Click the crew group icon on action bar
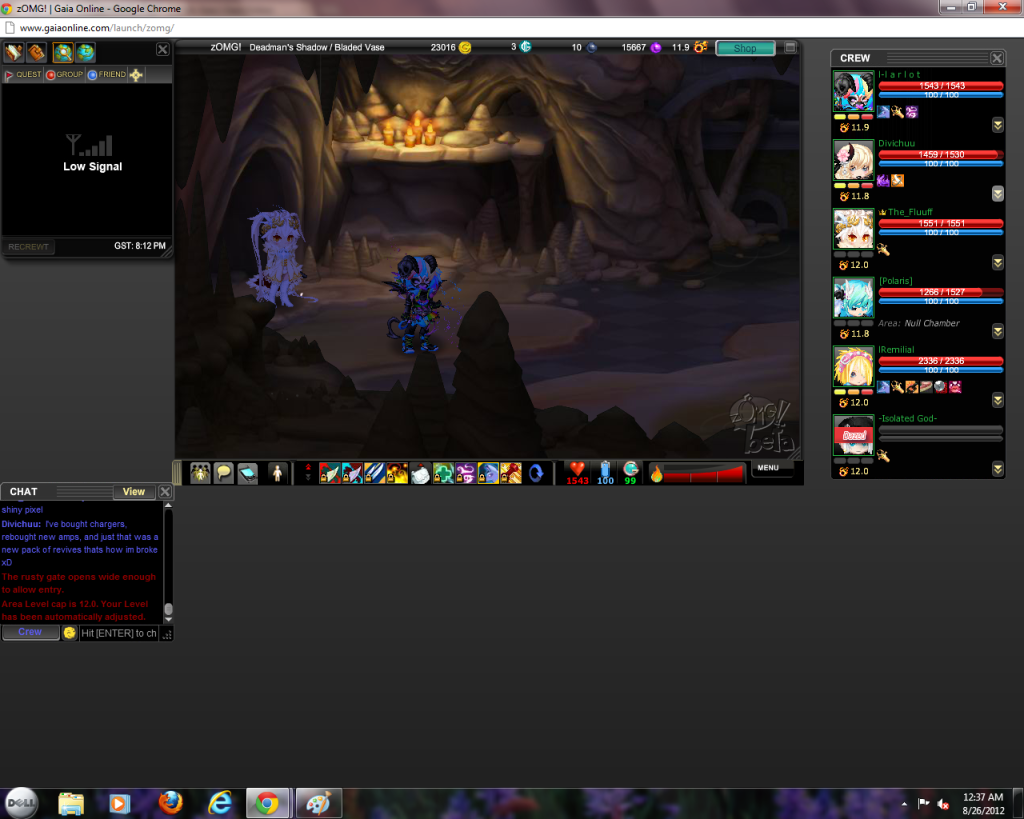The height and width of the screenshot is (819, 1024). click(x=200, y=473)
